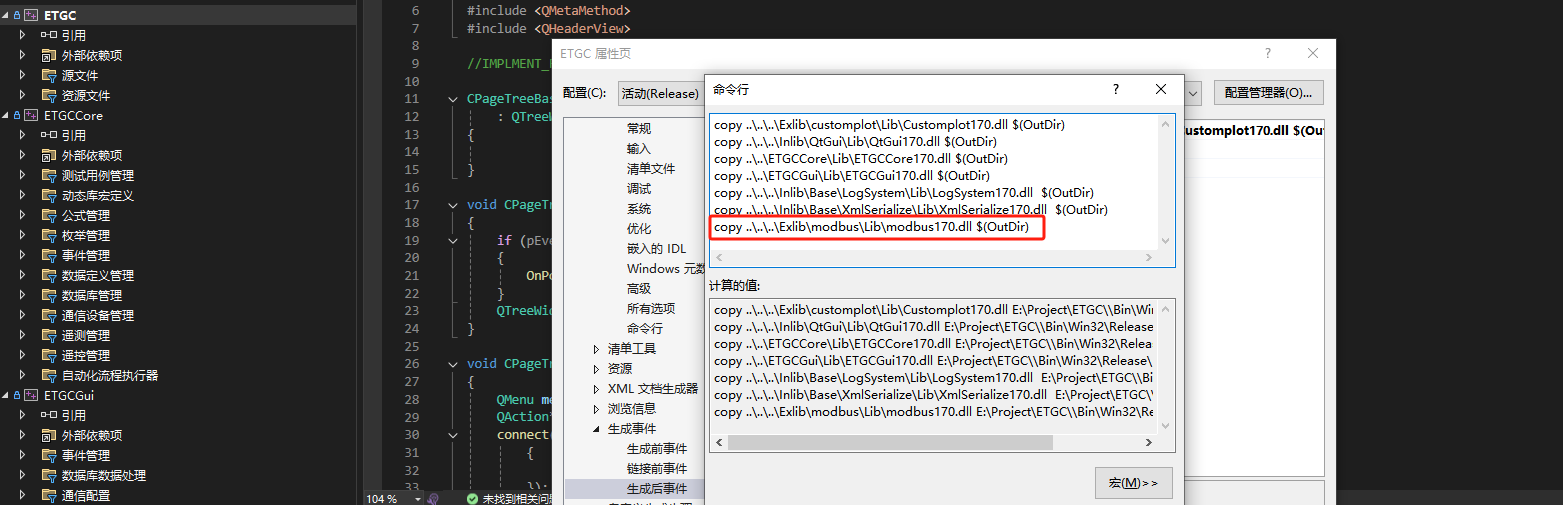
Task: Expand the 清单工具 node in property page tree
Action: tap(597, 349)
